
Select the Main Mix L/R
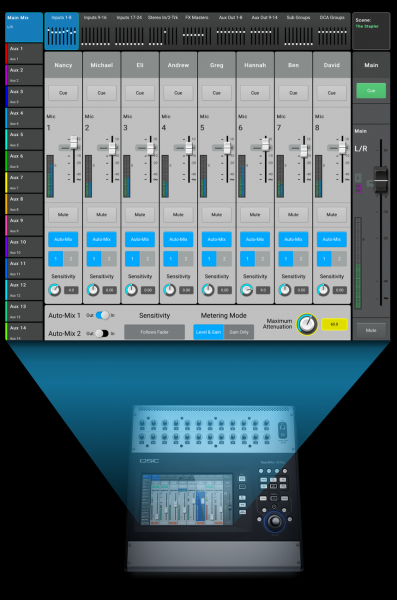pos(24,27)
